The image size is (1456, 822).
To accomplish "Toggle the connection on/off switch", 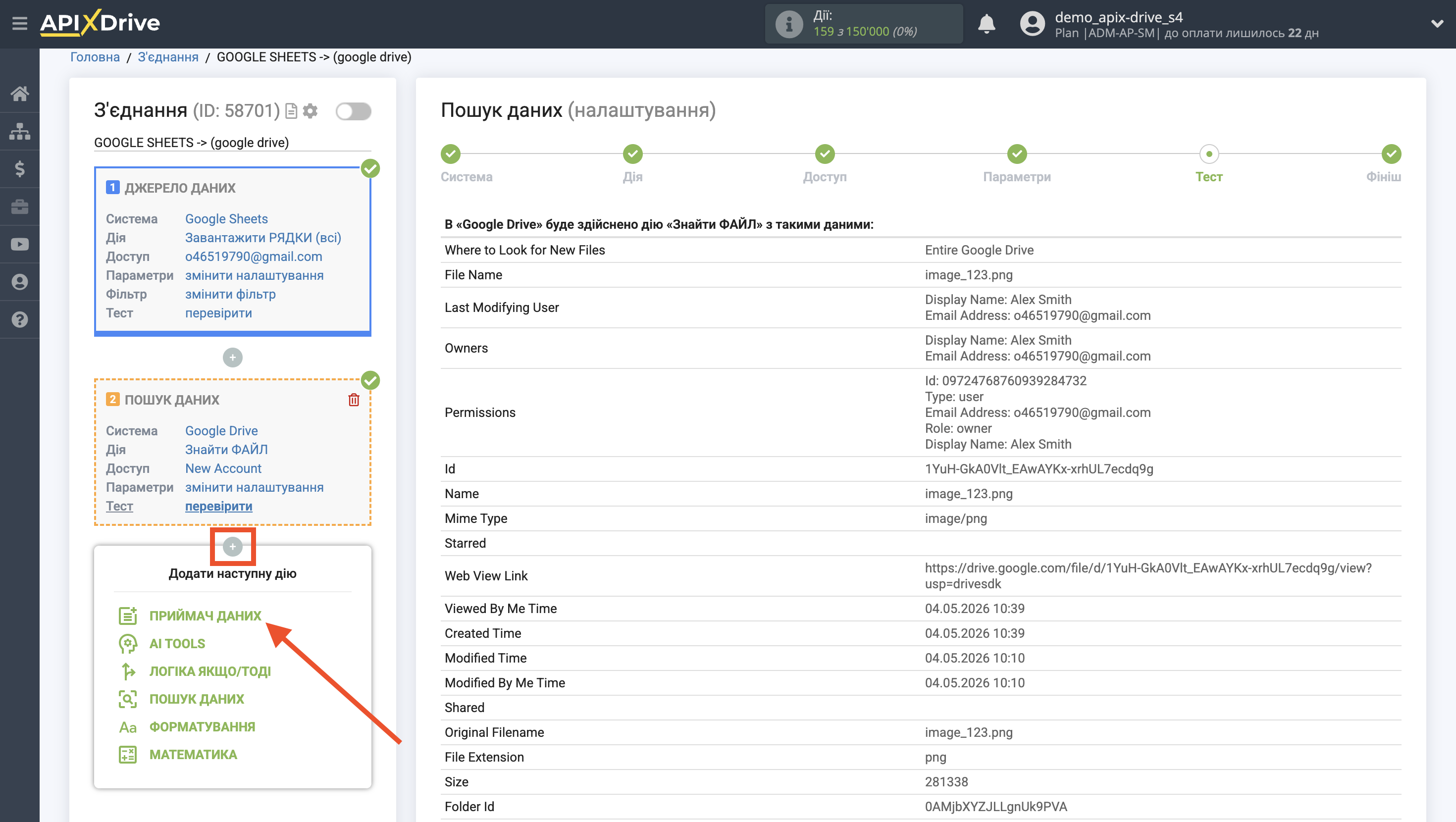I will 353,111.
